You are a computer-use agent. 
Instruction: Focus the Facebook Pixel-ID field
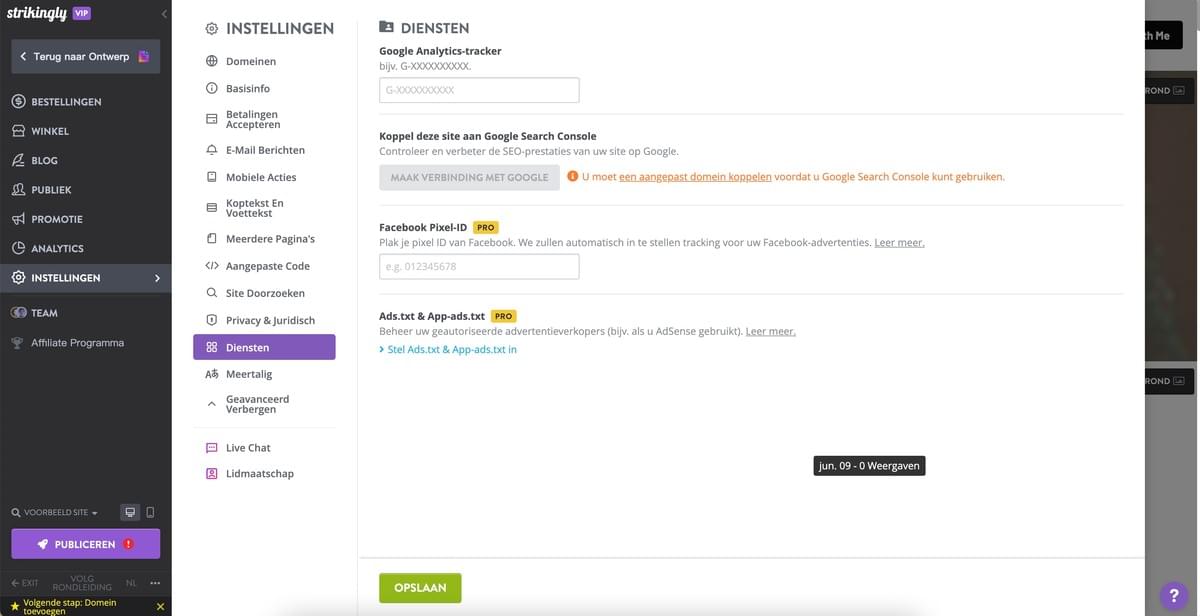479,267
